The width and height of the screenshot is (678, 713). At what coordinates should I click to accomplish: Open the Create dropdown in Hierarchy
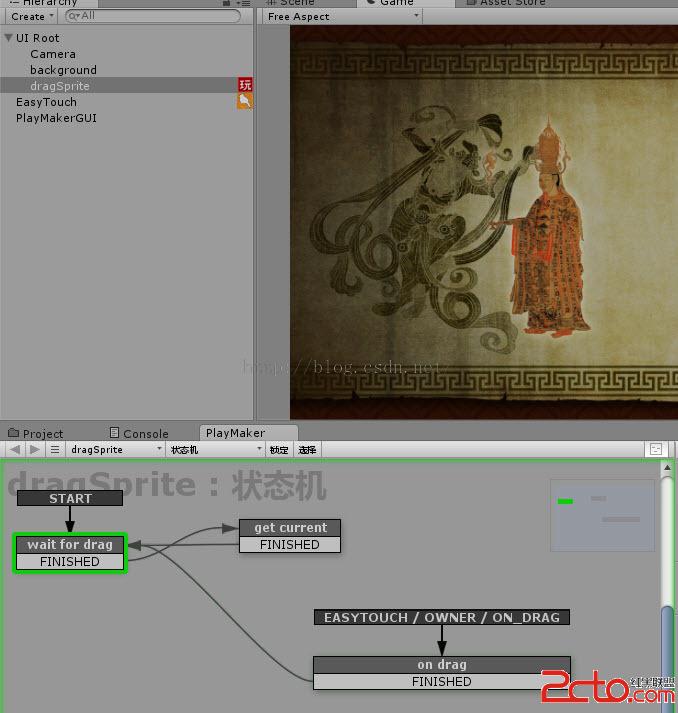click(x=31, y=17)
